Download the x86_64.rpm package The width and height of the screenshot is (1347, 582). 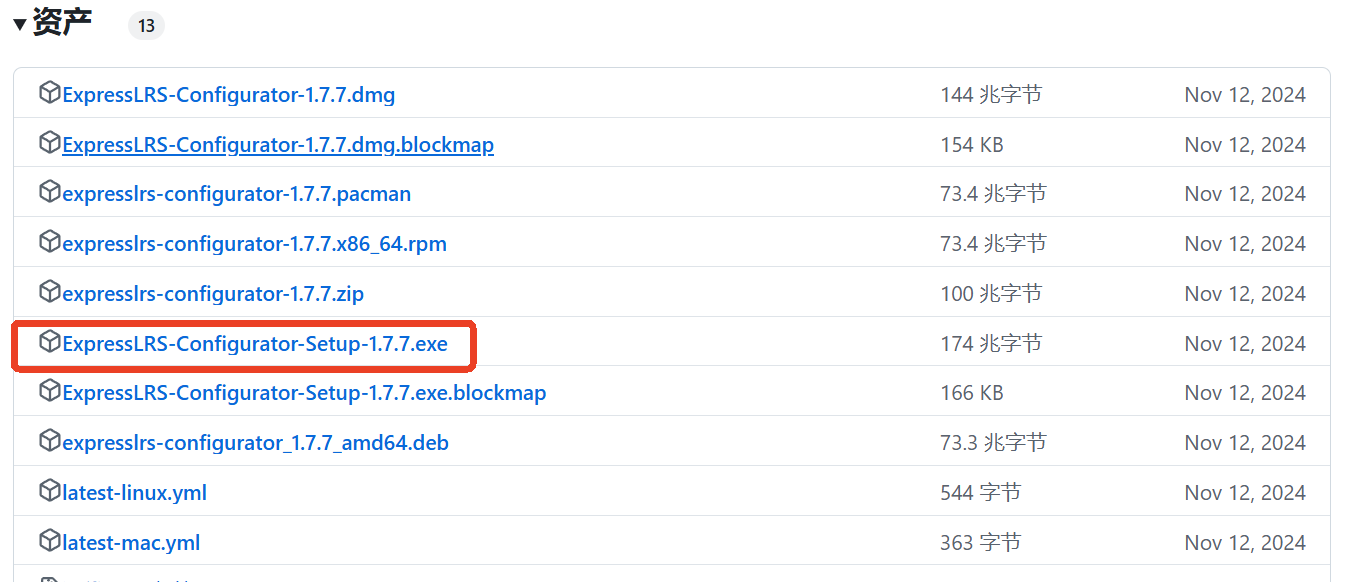point(254,244)
